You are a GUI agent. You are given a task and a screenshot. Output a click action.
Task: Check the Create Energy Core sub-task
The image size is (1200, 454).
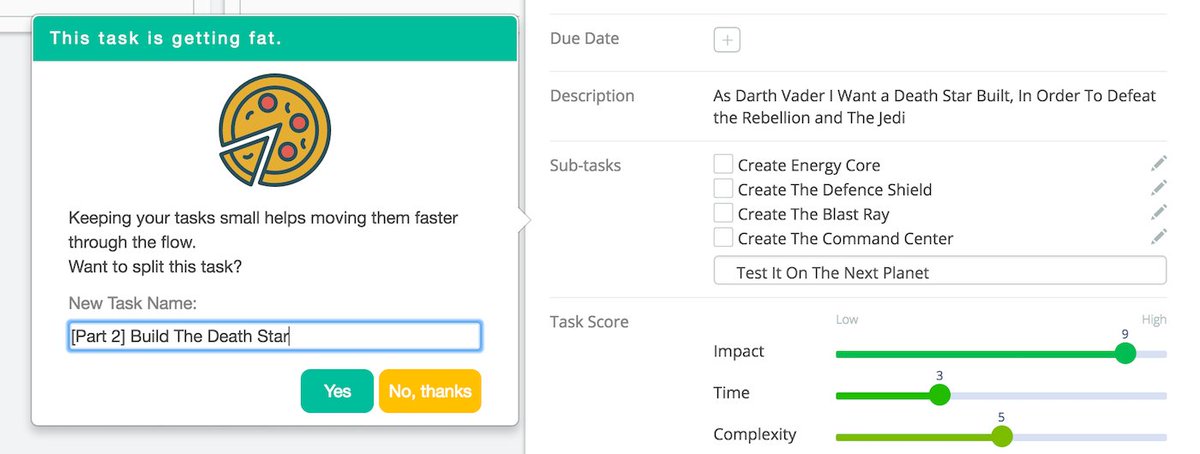[x=723, y=164]
